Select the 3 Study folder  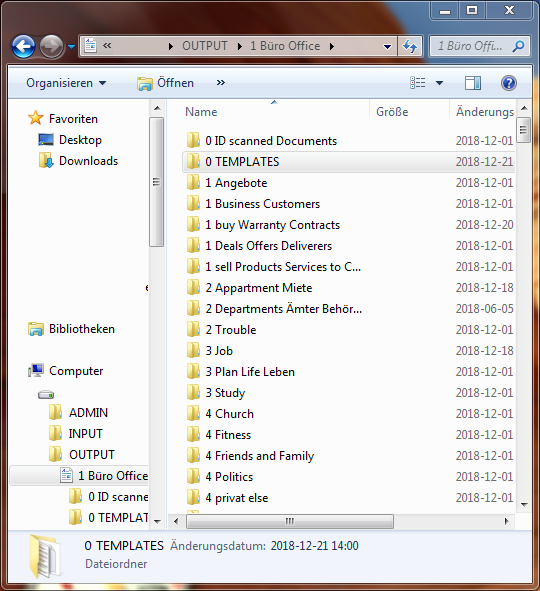point(225,393)
